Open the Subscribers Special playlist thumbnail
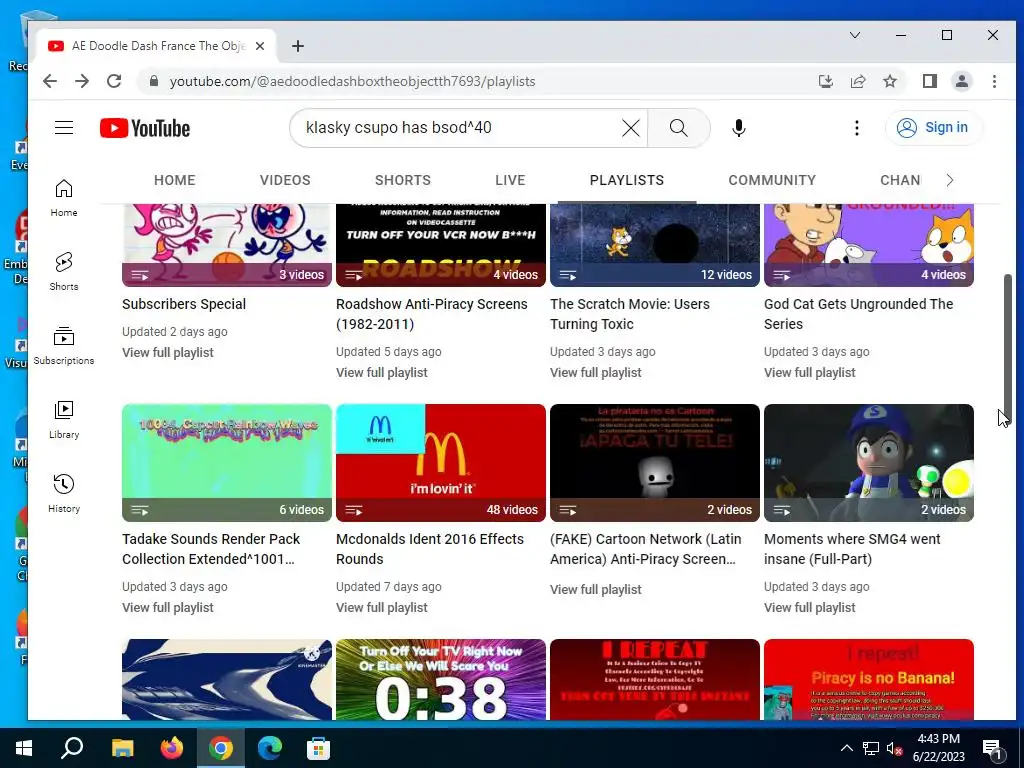The height and width of the screenshot is (768, 1024). [x=227, y=245]
